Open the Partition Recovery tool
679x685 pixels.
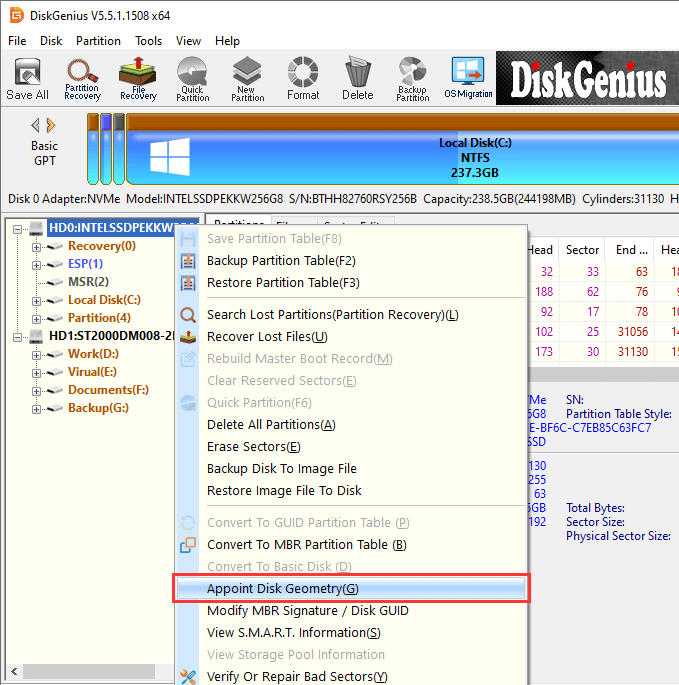(82, 78)
